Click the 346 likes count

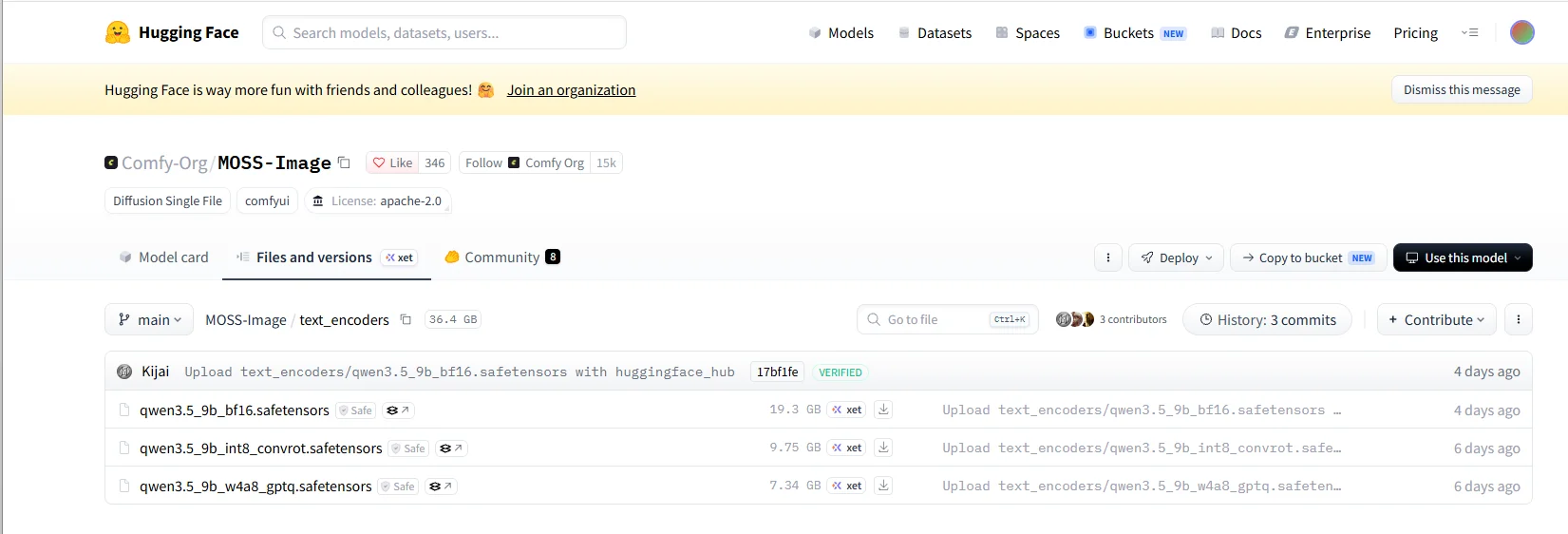point(435,162)
